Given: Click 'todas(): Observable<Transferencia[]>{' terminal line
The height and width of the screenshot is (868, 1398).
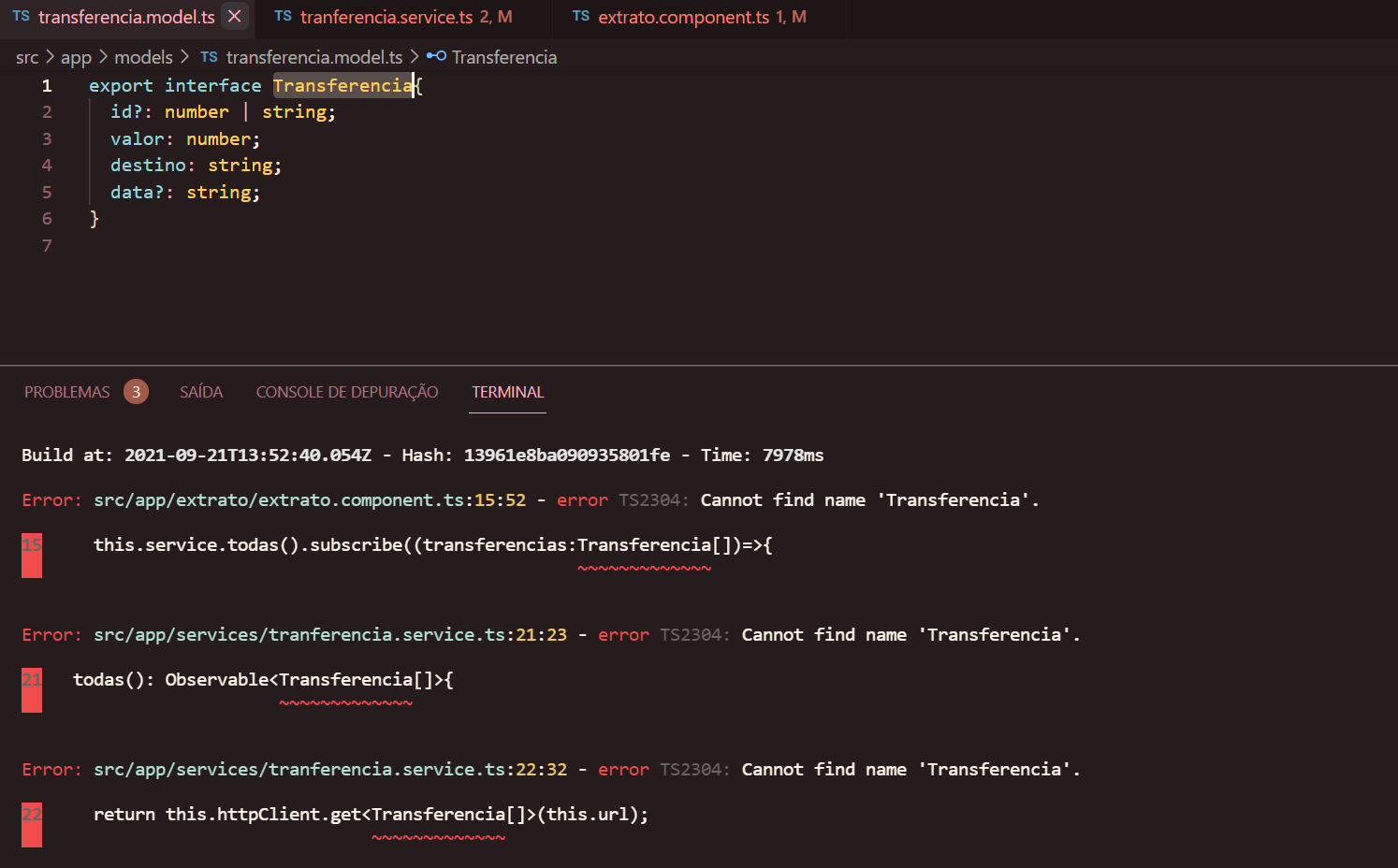Looking at the screenshot, I should tap(263, 680).
